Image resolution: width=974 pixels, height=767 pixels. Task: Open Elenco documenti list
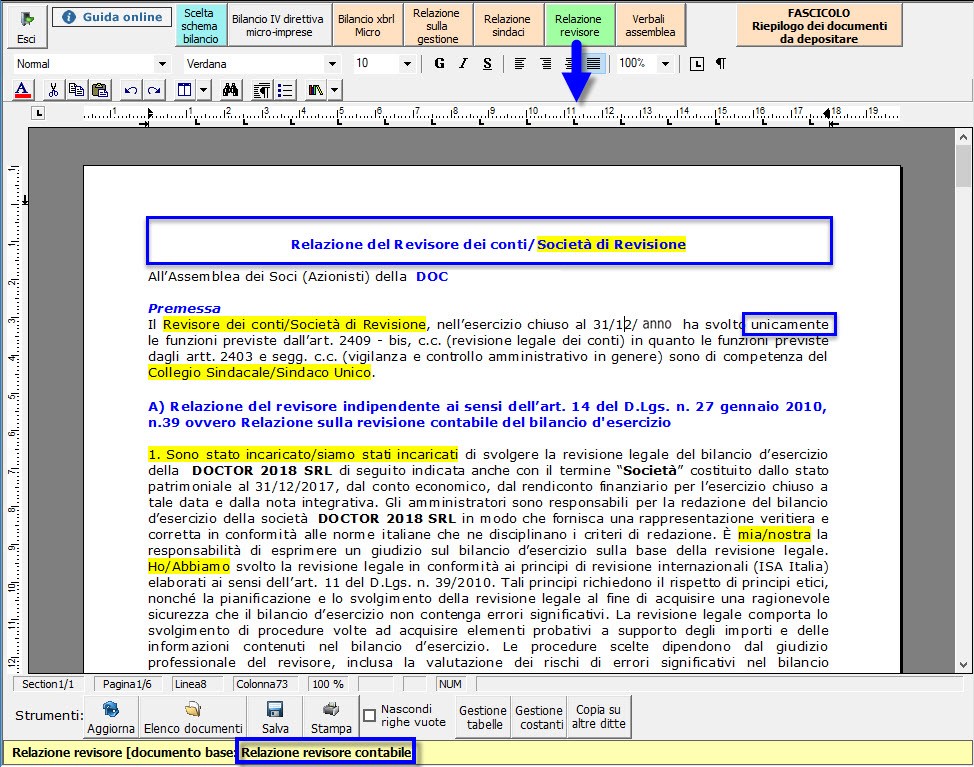coord(193,717)
